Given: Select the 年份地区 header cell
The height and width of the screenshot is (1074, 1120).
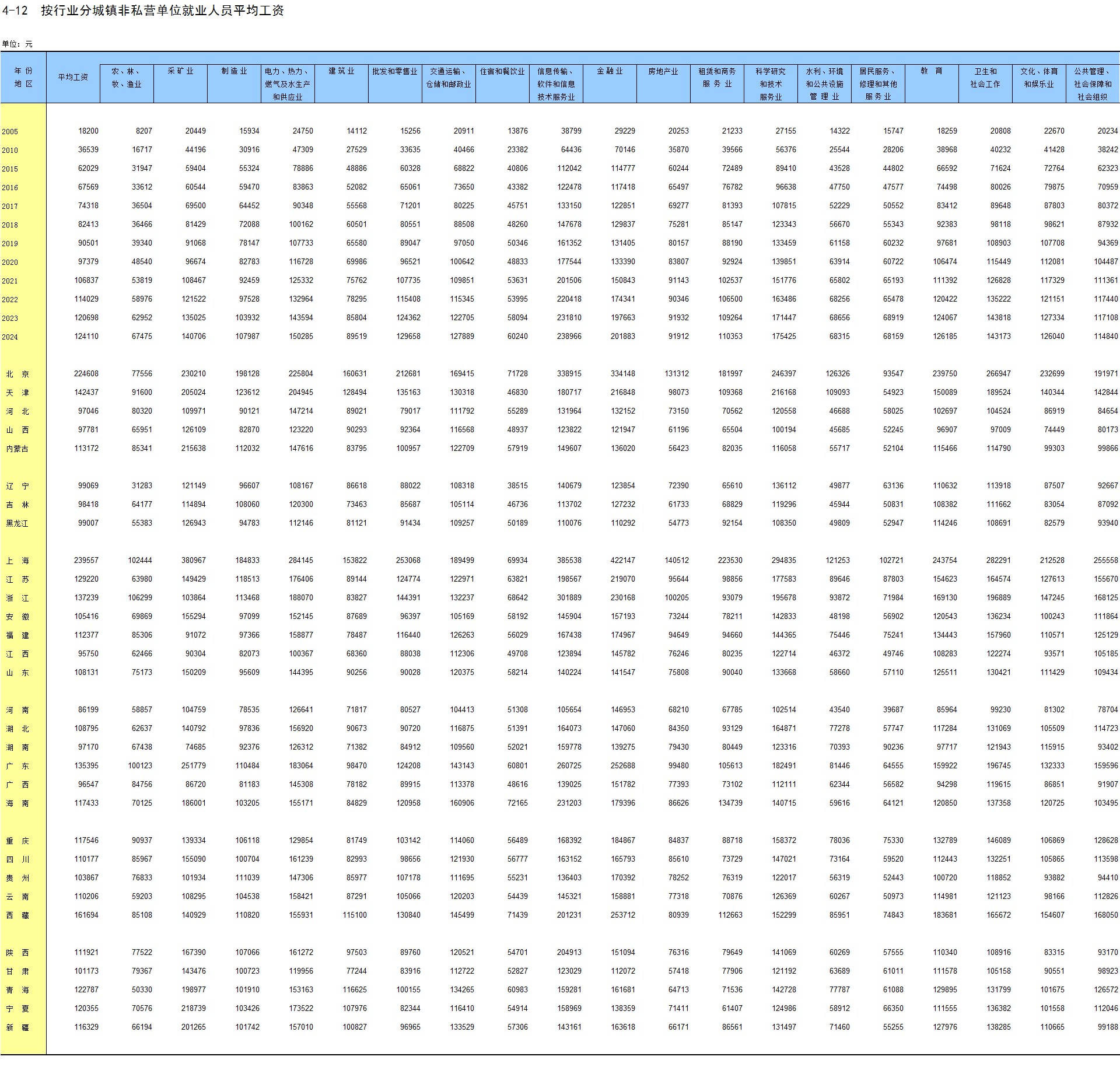Looking at the screenshot, I should point(23,78).
